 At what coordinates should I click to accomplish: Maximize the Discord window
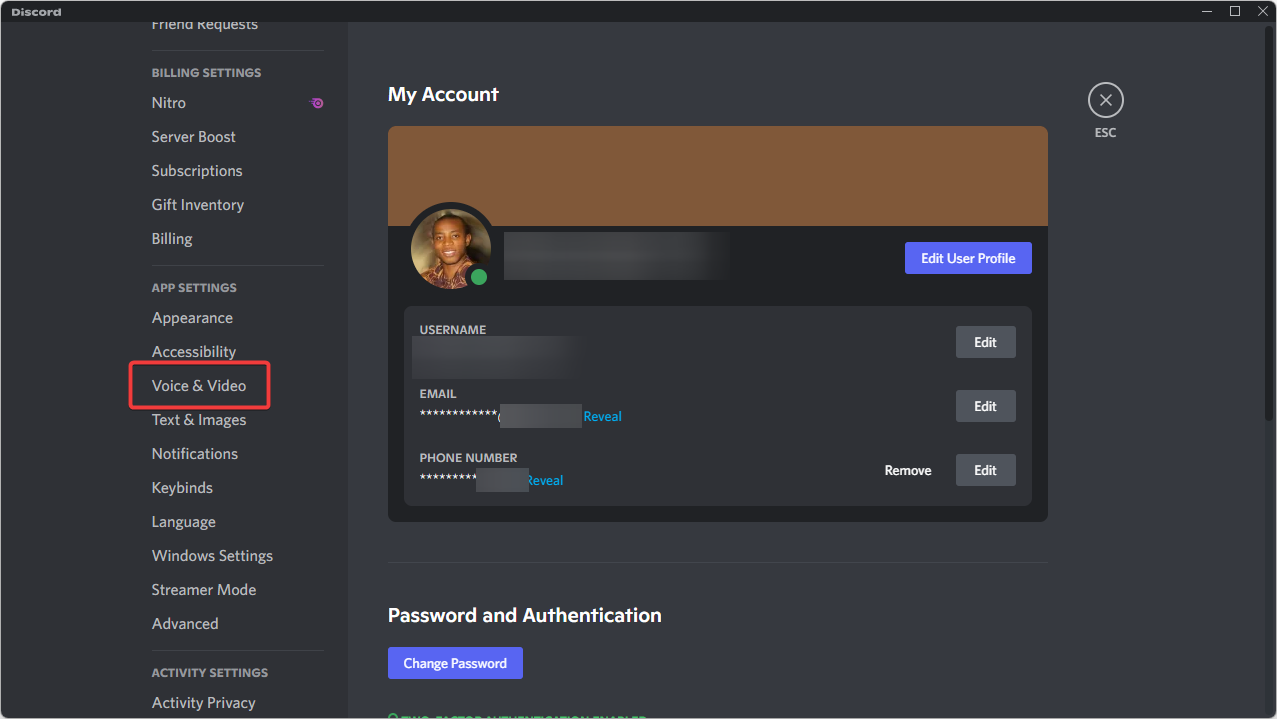click(1235, 11)
